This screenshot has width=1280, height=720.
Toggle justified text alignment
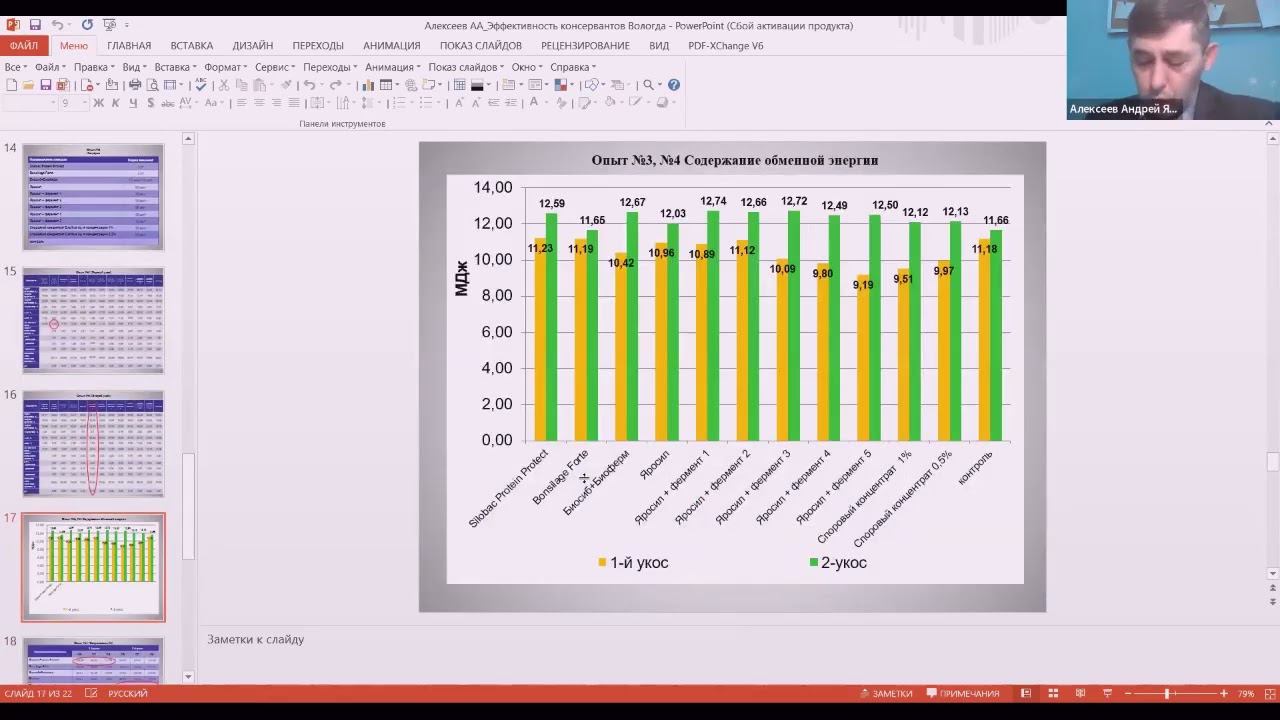(294, 102)
